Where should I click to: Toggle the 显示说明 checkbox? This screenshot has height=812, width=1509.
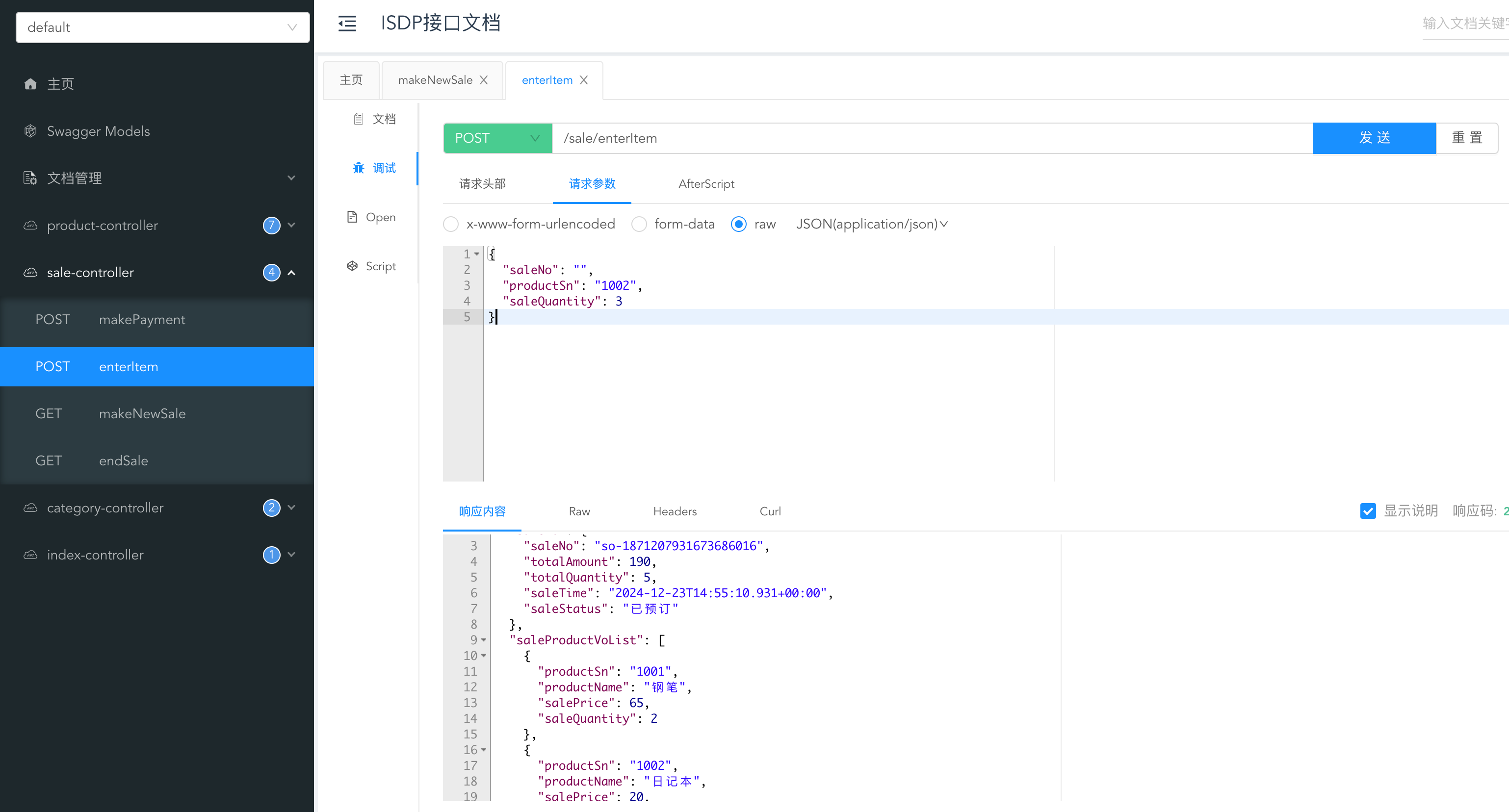[1368, 511]
